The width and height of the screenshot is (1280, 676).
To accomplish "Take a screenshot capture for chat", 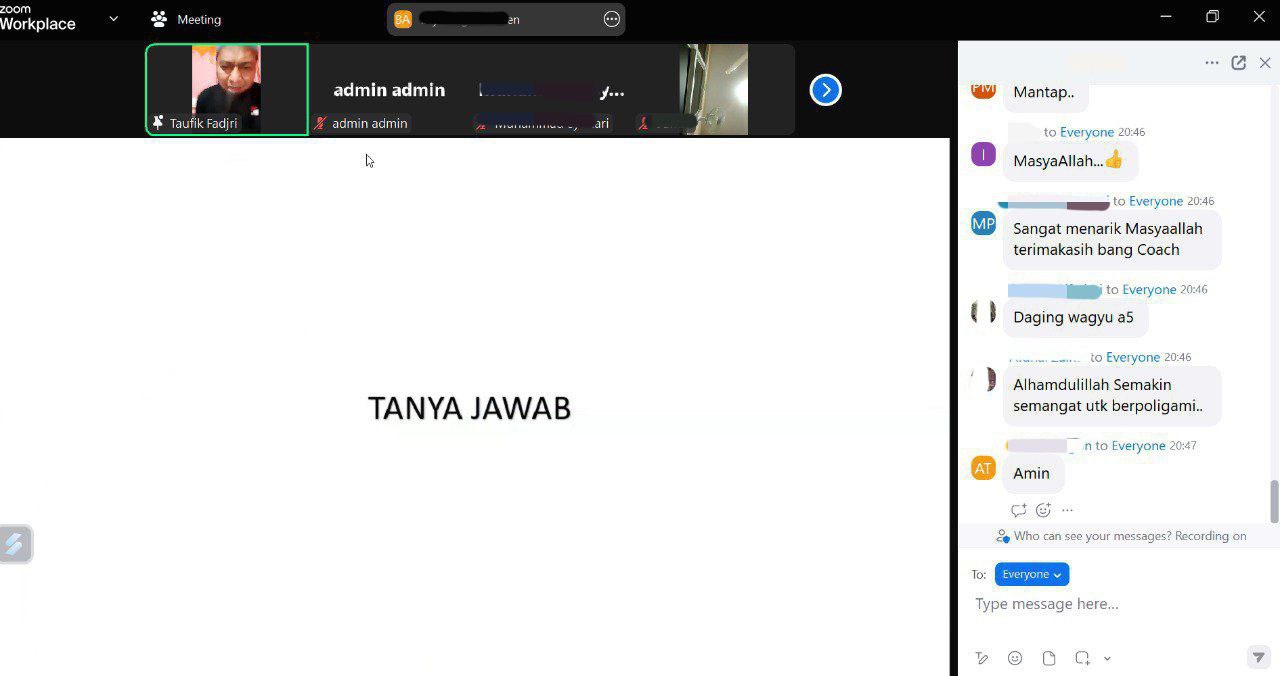I will 1082,658.
